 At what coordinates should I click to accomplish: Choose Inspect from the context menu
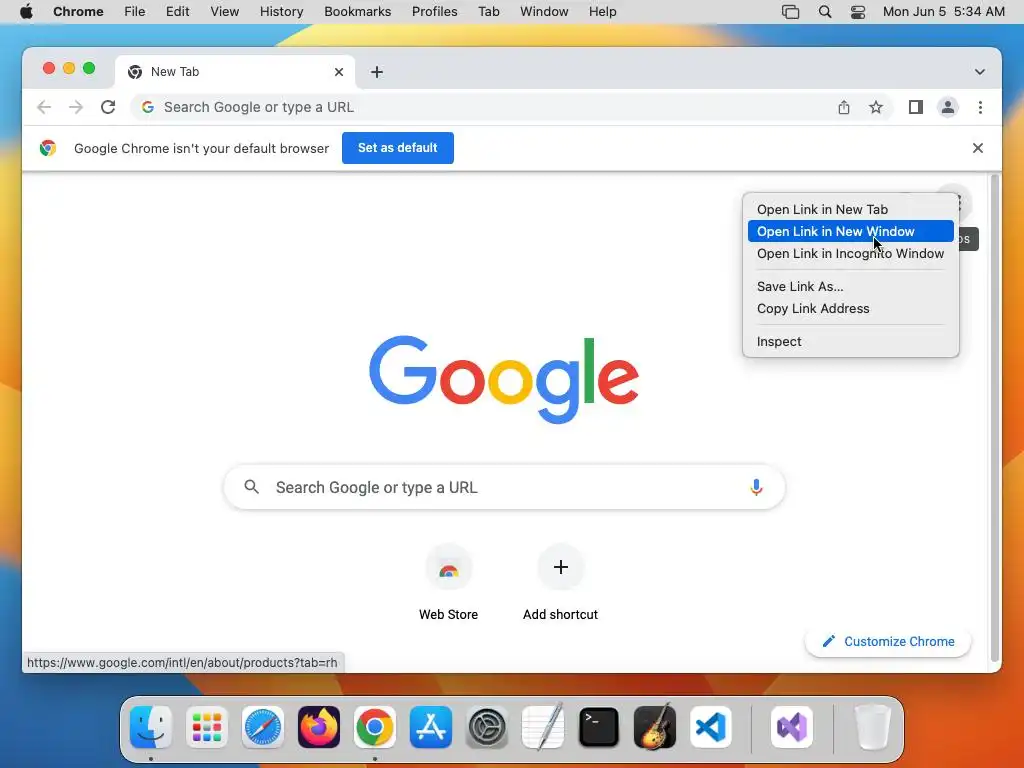[x=850, y=342]
